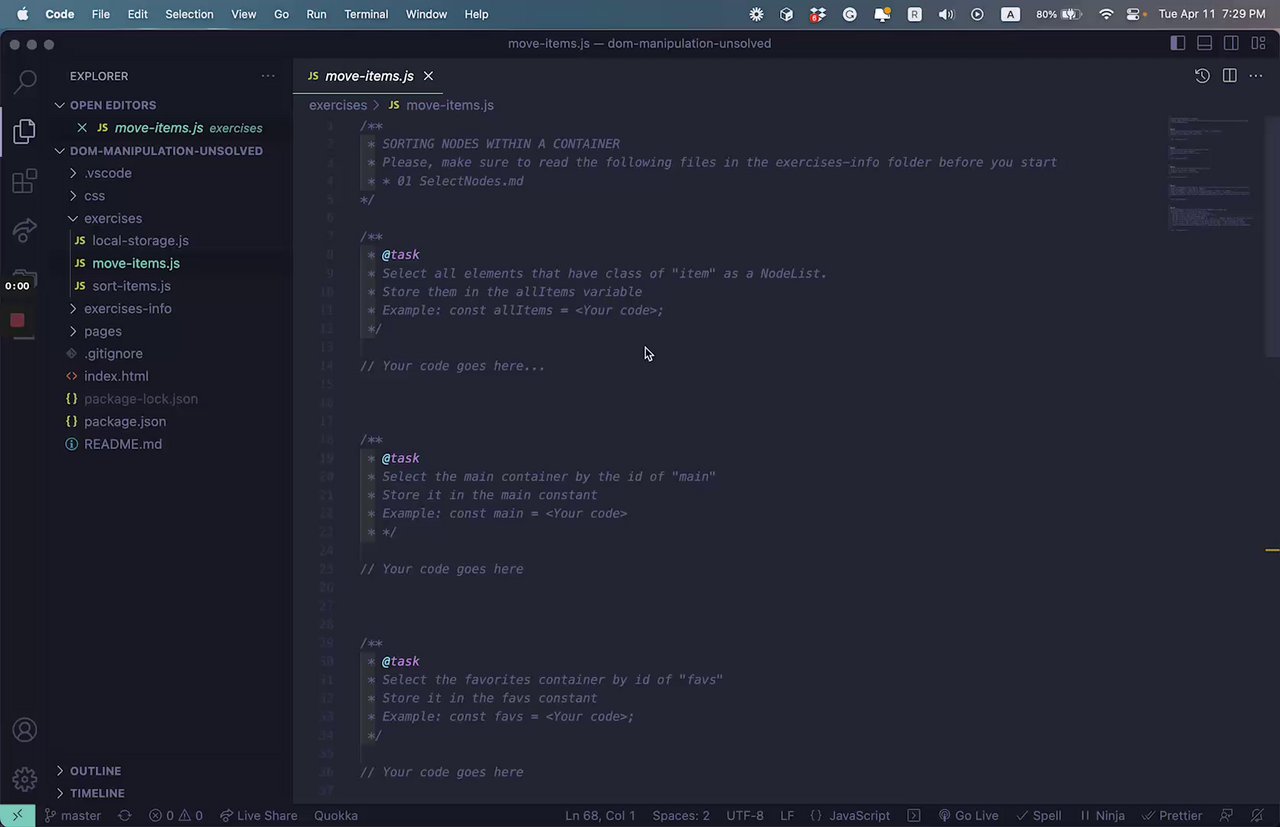Start Go Live server
This screenshot has width=1280, height=827.
tap(968, 815)
